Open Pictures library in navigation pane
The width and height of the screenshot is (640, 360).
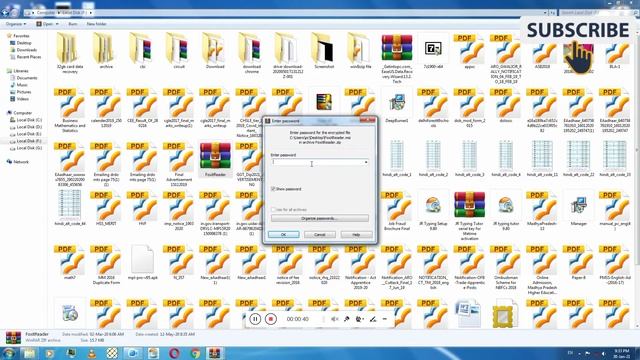click(23, 92)
